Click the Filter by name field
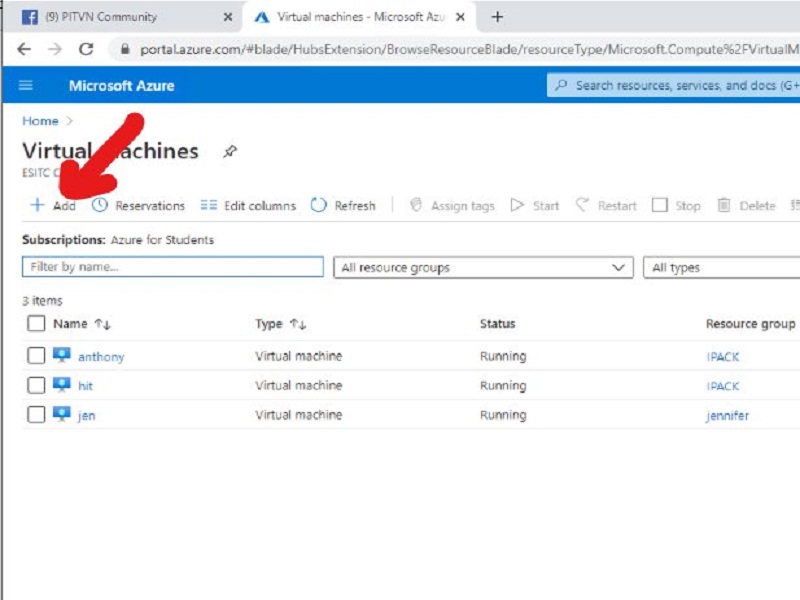The image size is (800, 600). (172, 267)
